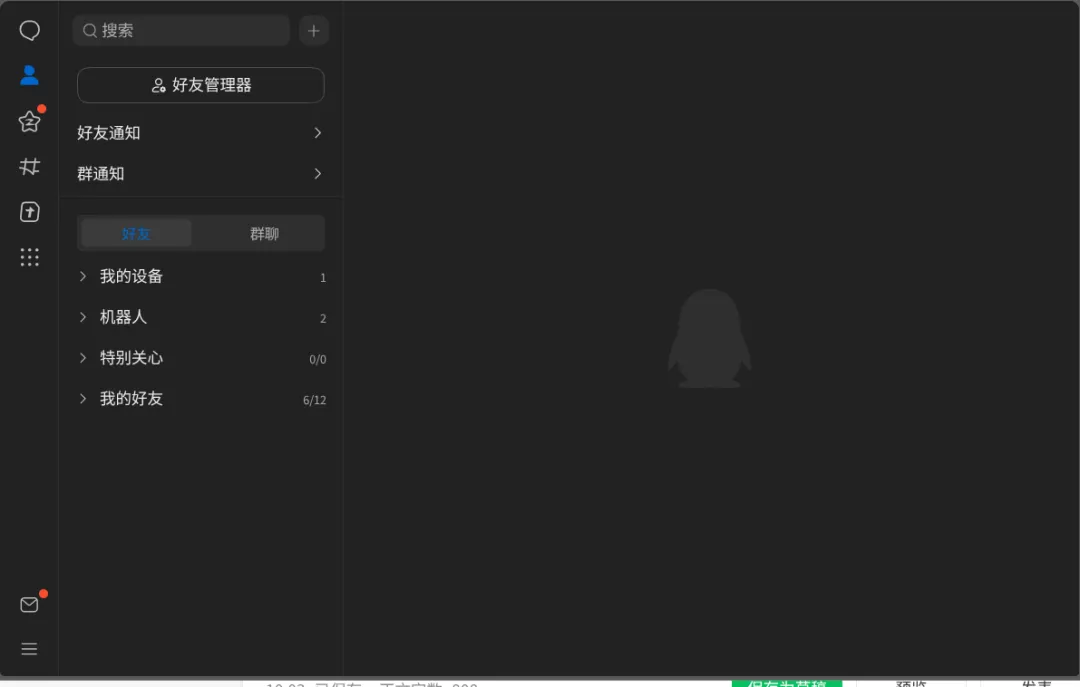Image resolution: width=1080 pixels, height=687 pixels.
Task: Select the 特别关心 label
Action: click(132, 358)
